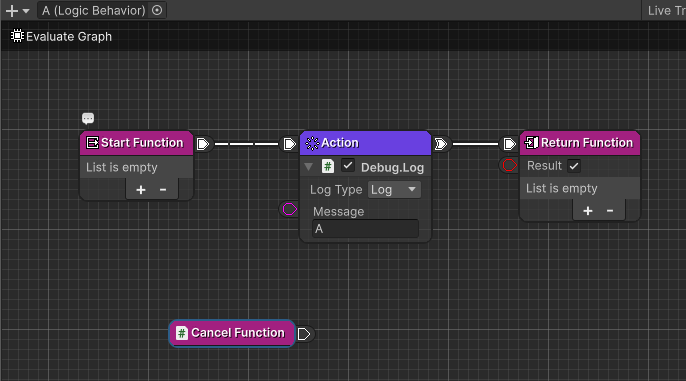
Task: Click the magenta Message input port
Action: coord(290,209)
